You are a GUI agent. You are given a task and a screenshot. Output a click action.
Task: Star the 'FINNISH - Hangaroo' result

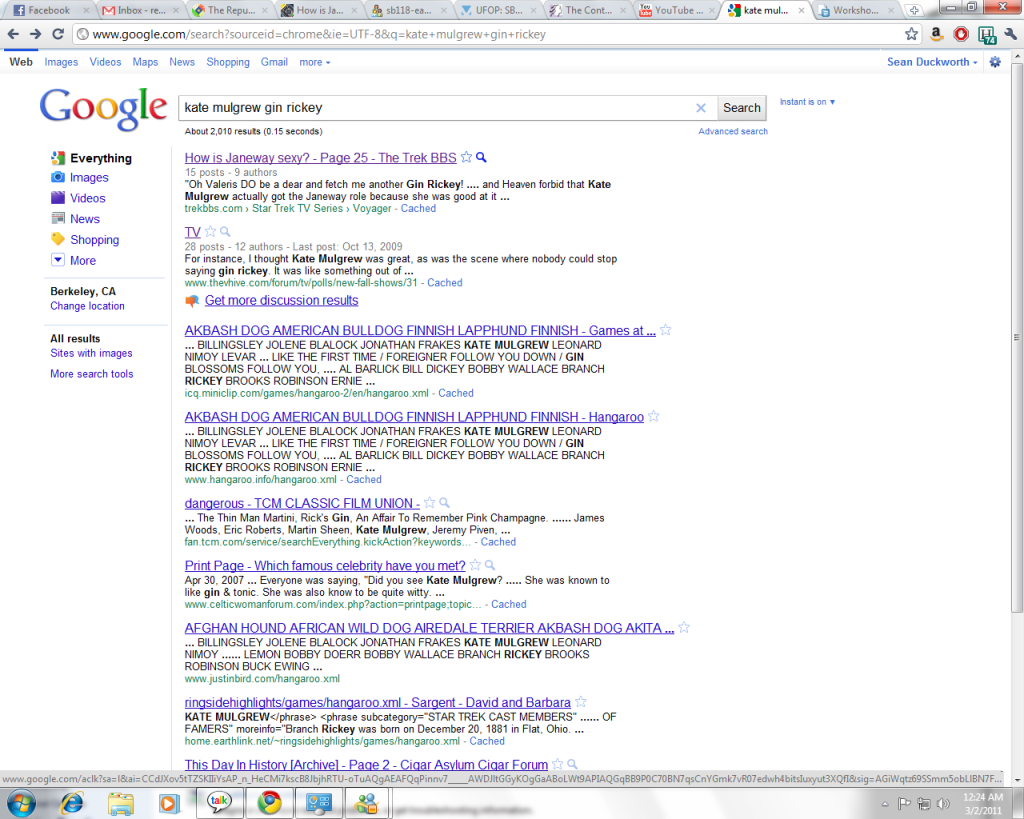pos(654,416)
